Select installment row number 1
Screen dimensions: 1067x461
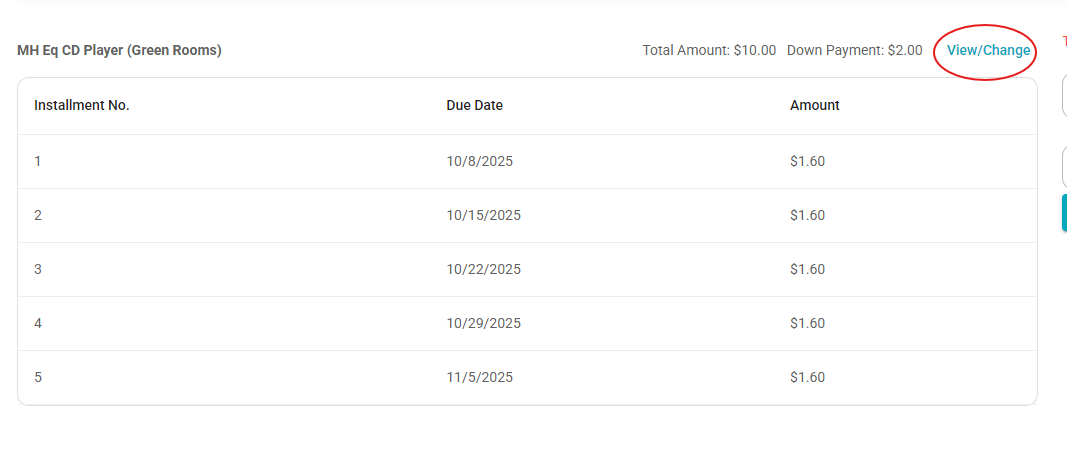click(x=527, y=161)
